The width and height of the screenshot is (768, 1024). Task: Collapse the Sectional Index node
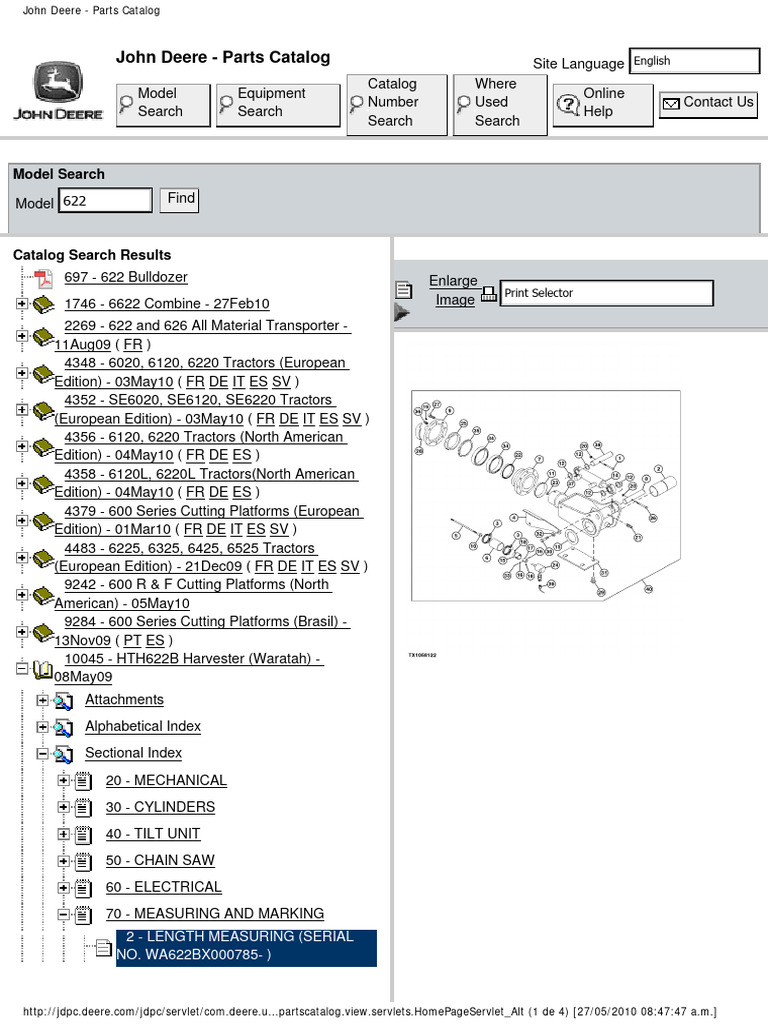point(42,754)
